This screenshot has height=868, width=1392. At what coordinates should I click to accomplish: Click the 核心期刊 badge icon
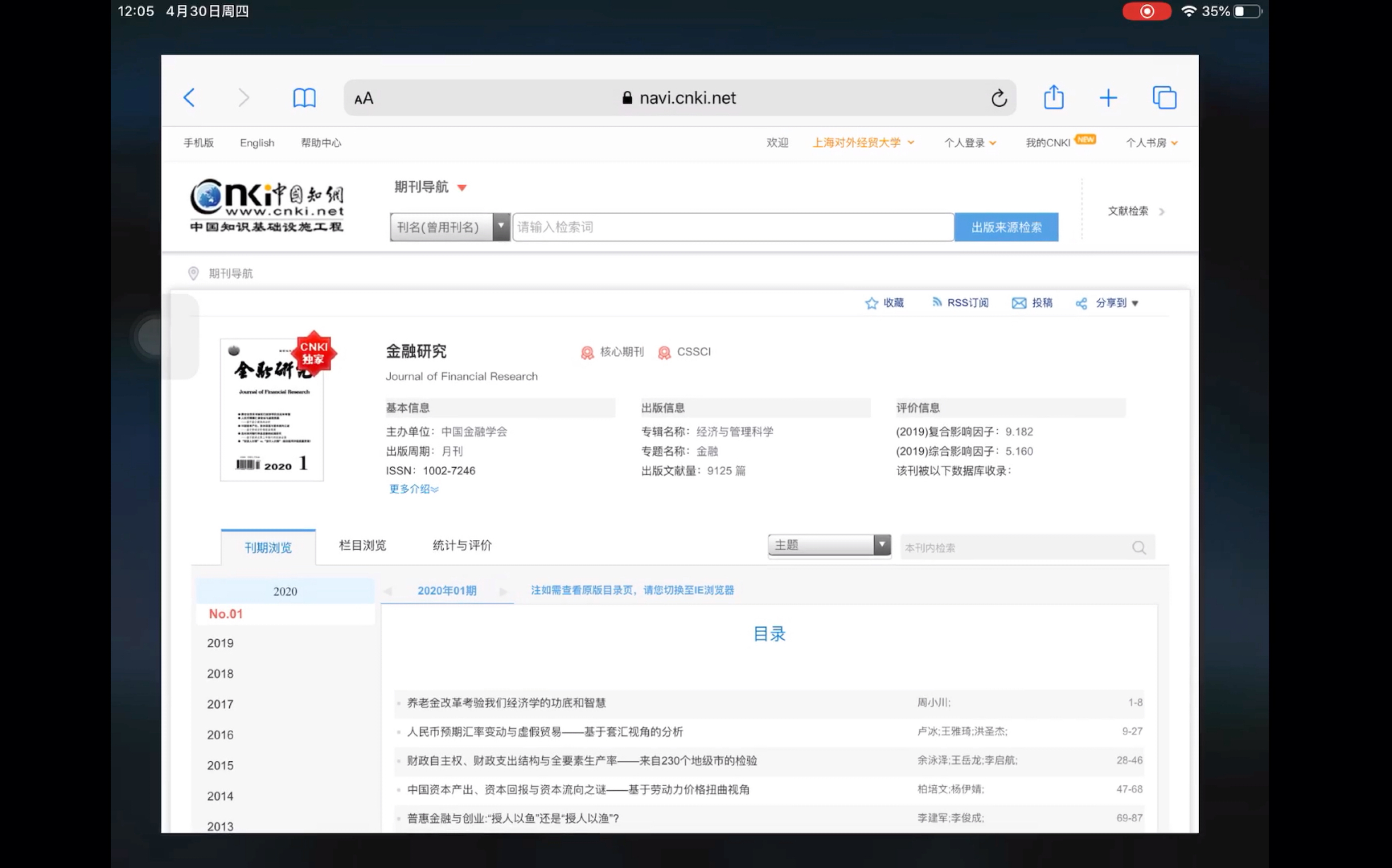[x=587, y=353]
